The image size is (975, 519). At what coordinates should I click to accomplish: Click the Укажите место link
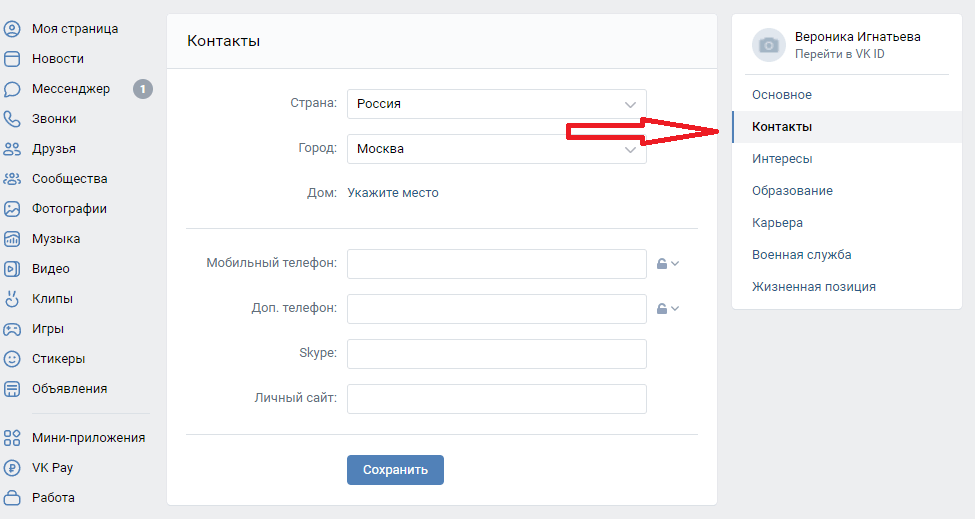pyautogui.click(x=393, y=193)
